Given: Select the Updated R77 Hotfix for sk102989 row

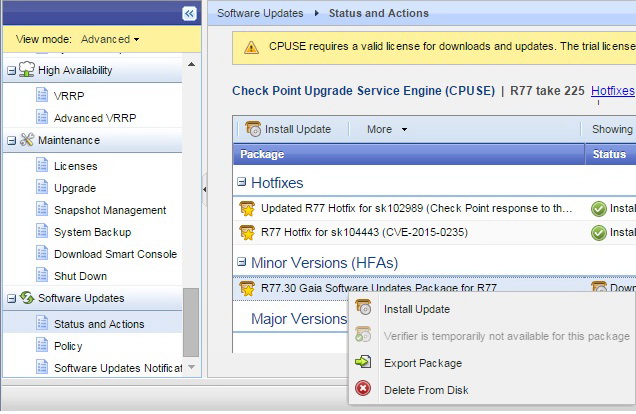Looking at the screenshot, I should 434,208.
